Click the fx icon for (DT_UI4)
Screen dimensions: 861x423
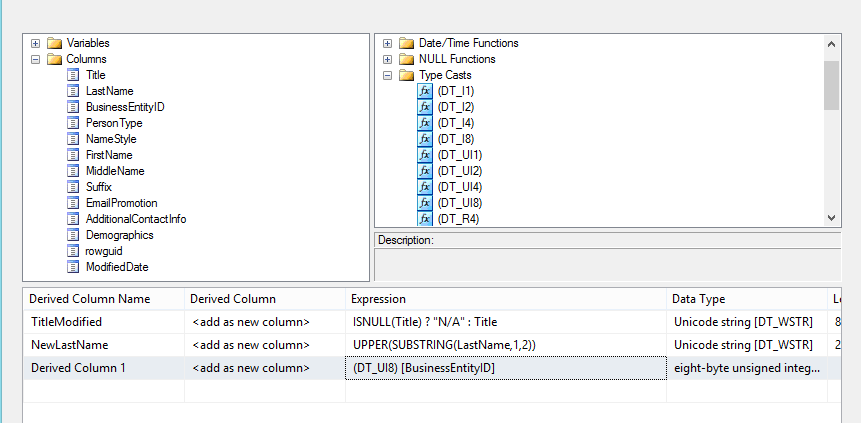click(x=425, y=187)
